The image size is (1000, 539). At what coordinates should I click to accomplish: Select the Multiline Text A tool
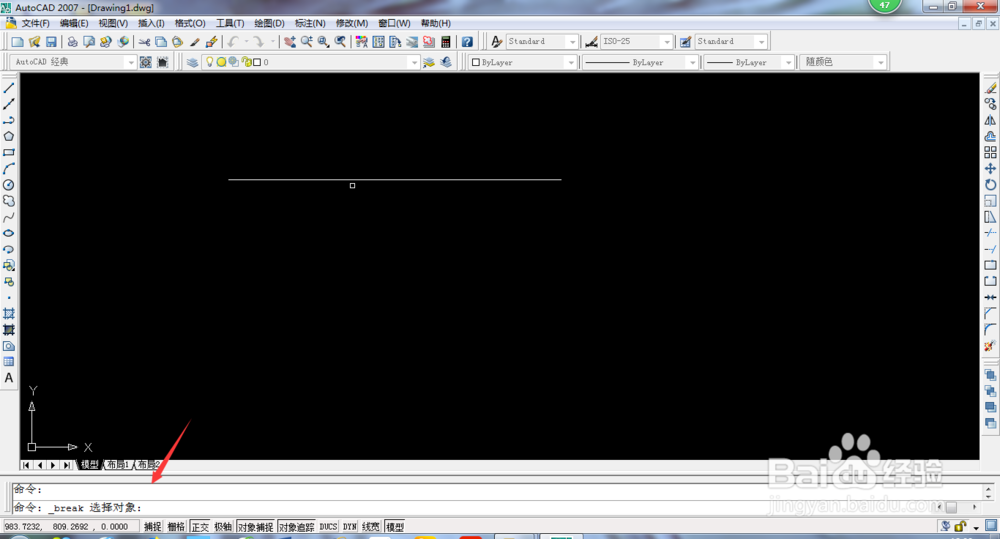9,378
